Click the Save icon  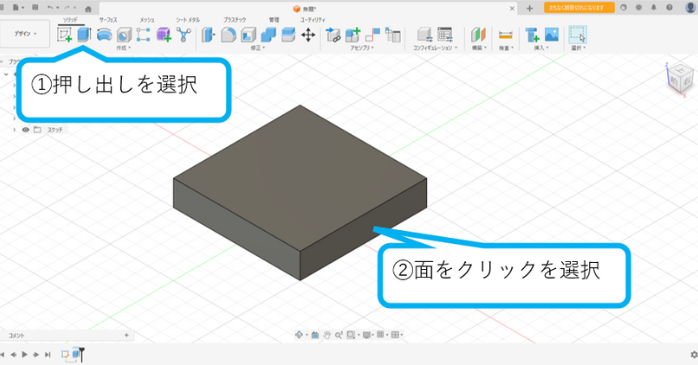(x=35, y=8)
